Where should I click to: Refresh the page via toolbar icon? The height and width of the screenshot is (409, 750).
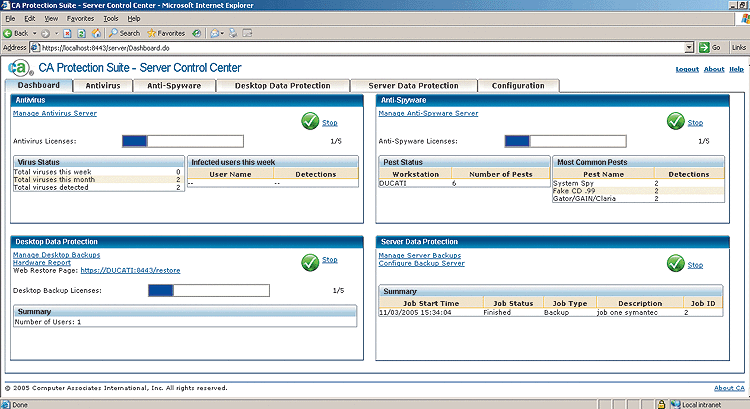(x=81, y=33)
